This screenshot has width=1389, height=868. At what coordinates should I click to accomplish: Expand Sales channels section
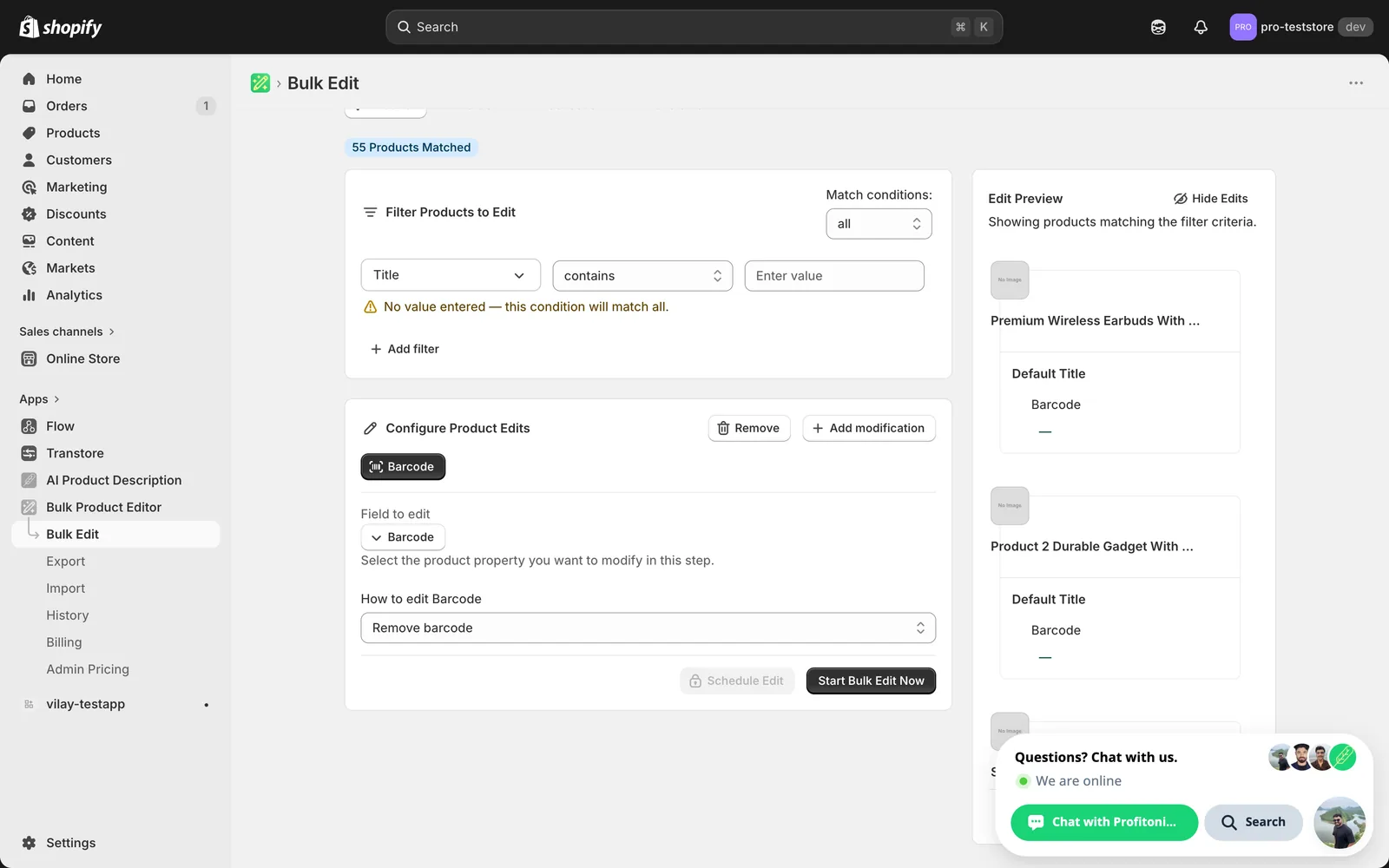pos(67,332)
